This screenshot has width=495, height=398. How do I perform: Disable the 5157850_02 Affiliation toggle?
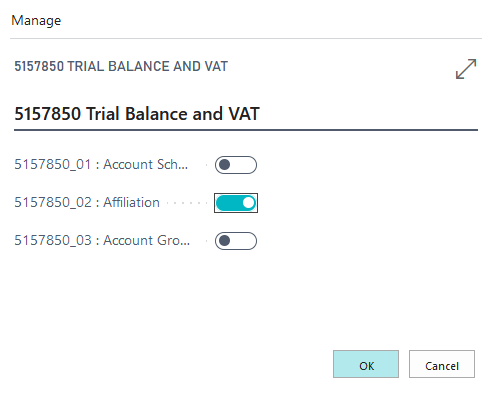(236, 203)
